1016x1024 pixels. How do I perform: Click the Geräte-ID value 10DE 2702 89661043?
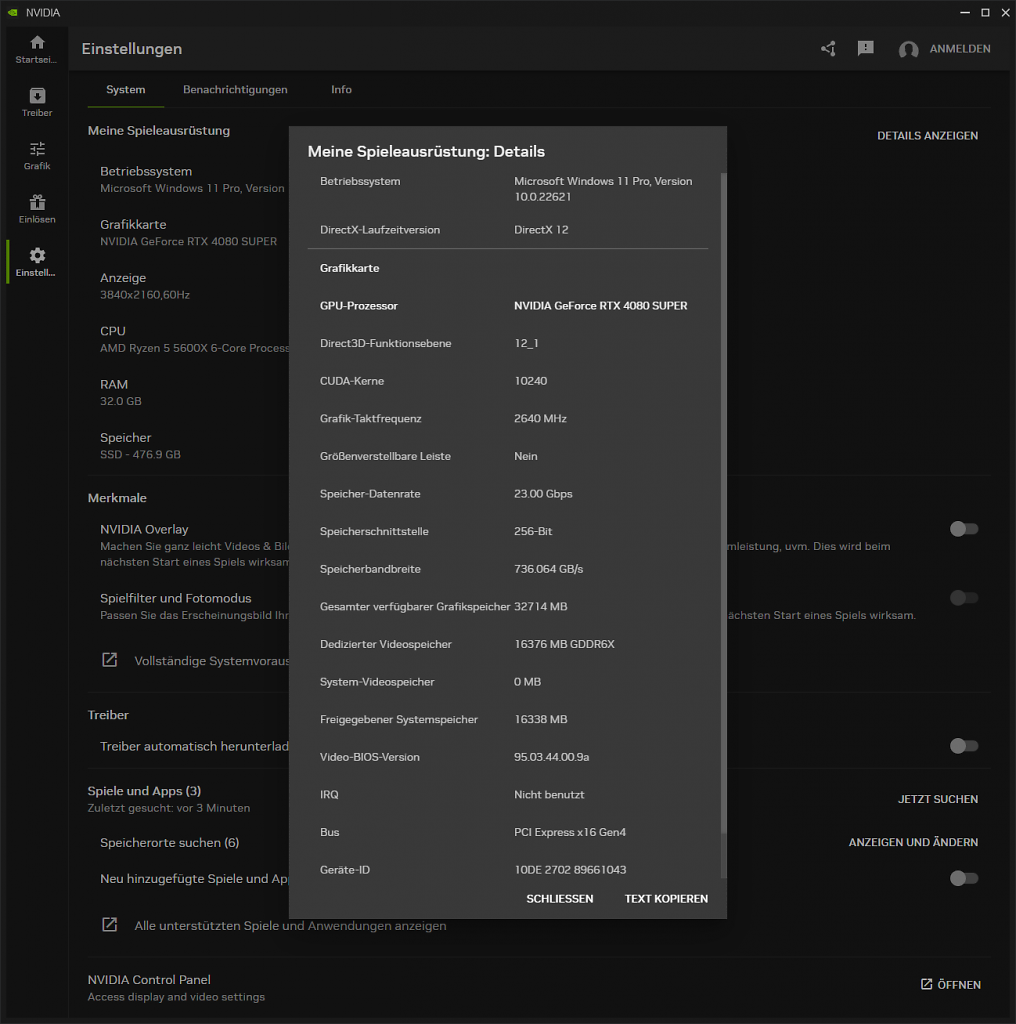(570, 870)
